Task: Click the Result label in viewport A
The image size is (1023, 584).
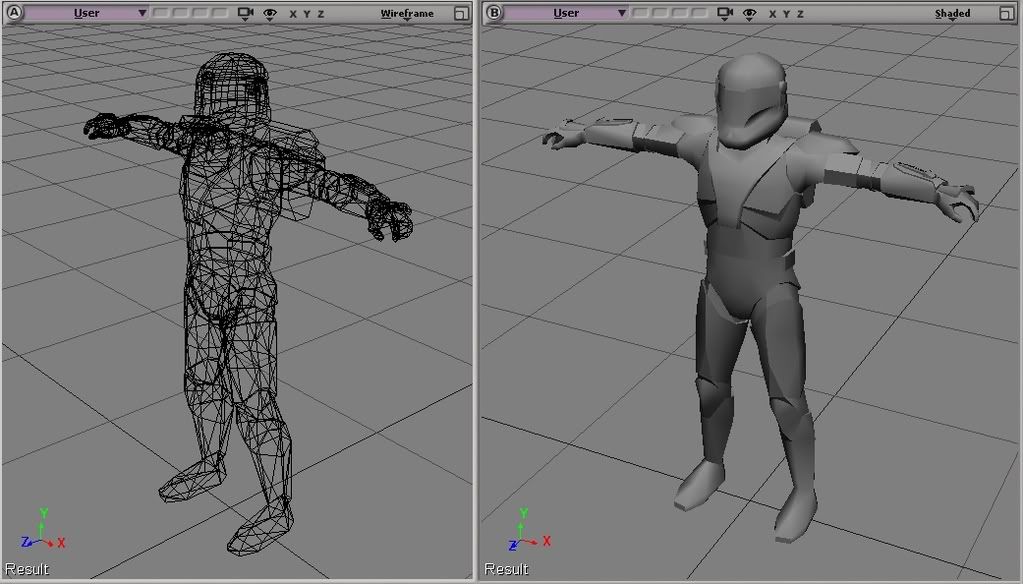Action: point(27,569)
